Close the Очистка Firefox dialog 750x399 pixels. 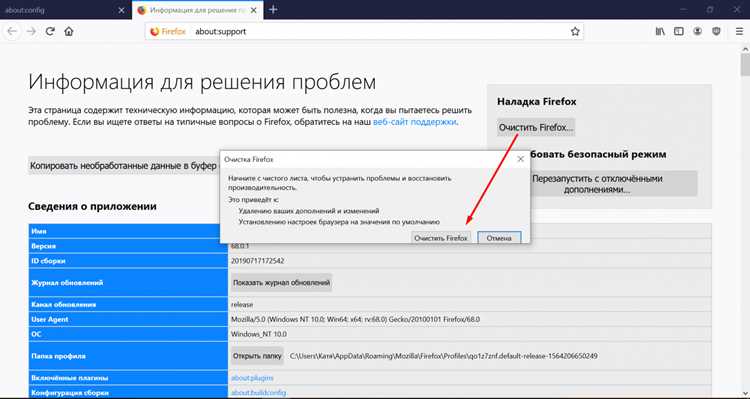(521, 159)
